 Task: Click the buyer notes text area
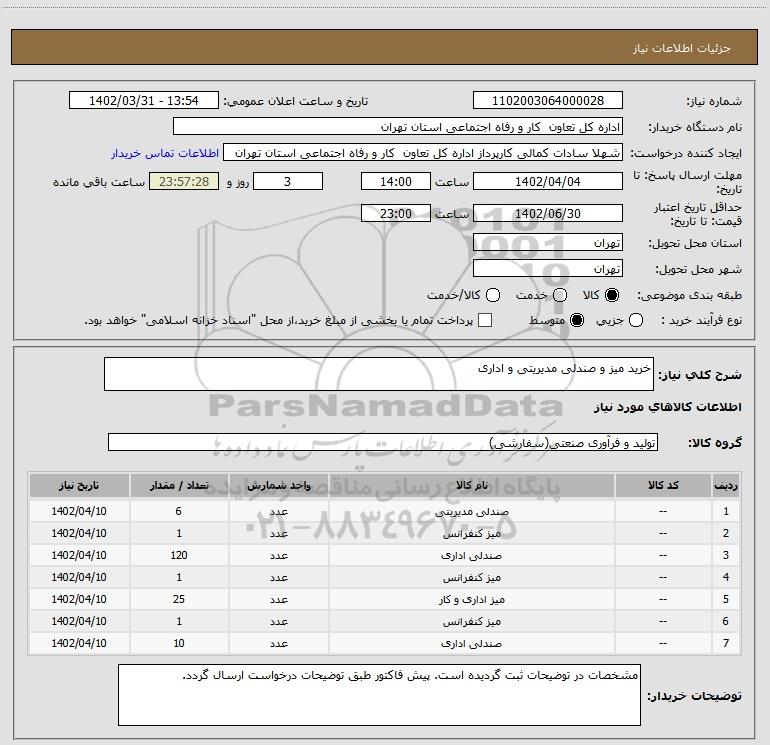tap(379, 695)
